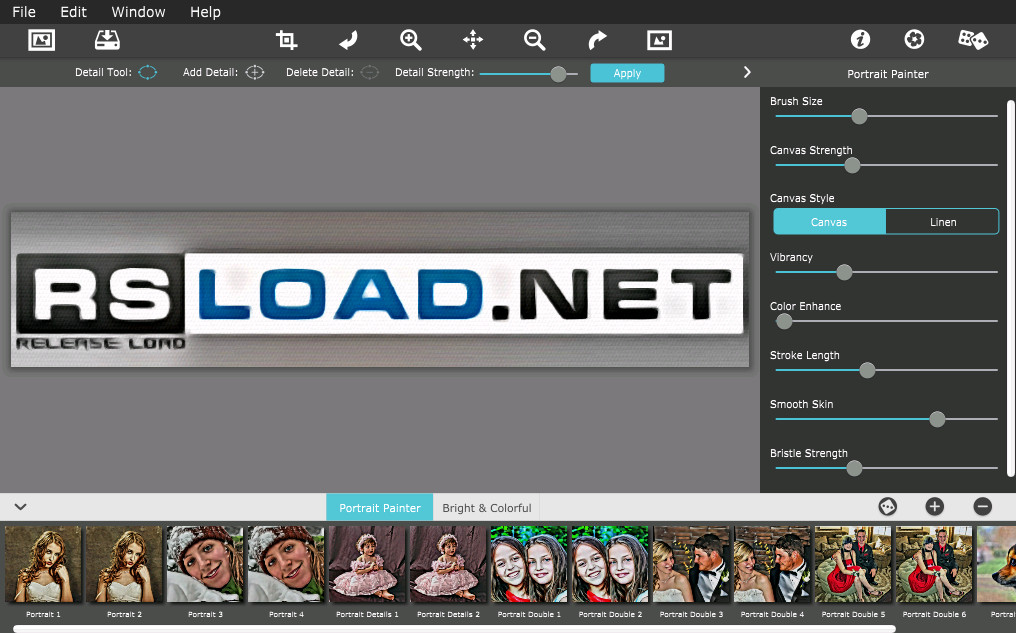Select the Canvas style option
The height and width of the screenshot is (633, 1016).
[x=829, y=222]
